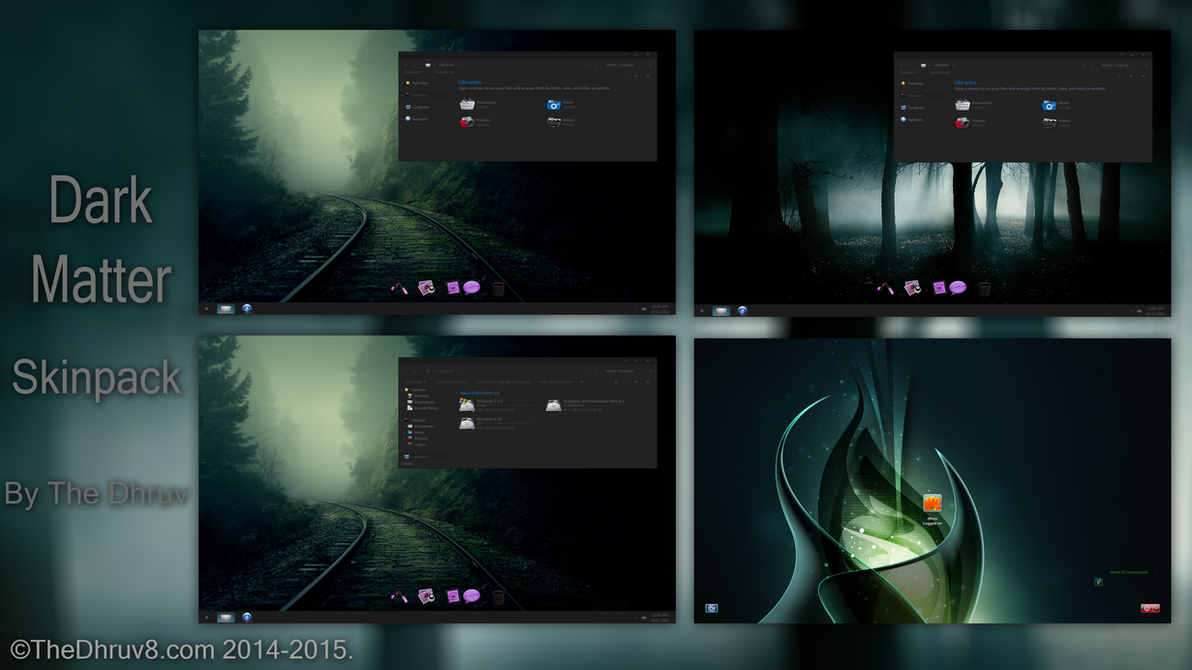Image resolution: width=1192 pixels, height=670 pixels.
Task: Click Search Computer field in the Computer window
Action: click(620, 371)
